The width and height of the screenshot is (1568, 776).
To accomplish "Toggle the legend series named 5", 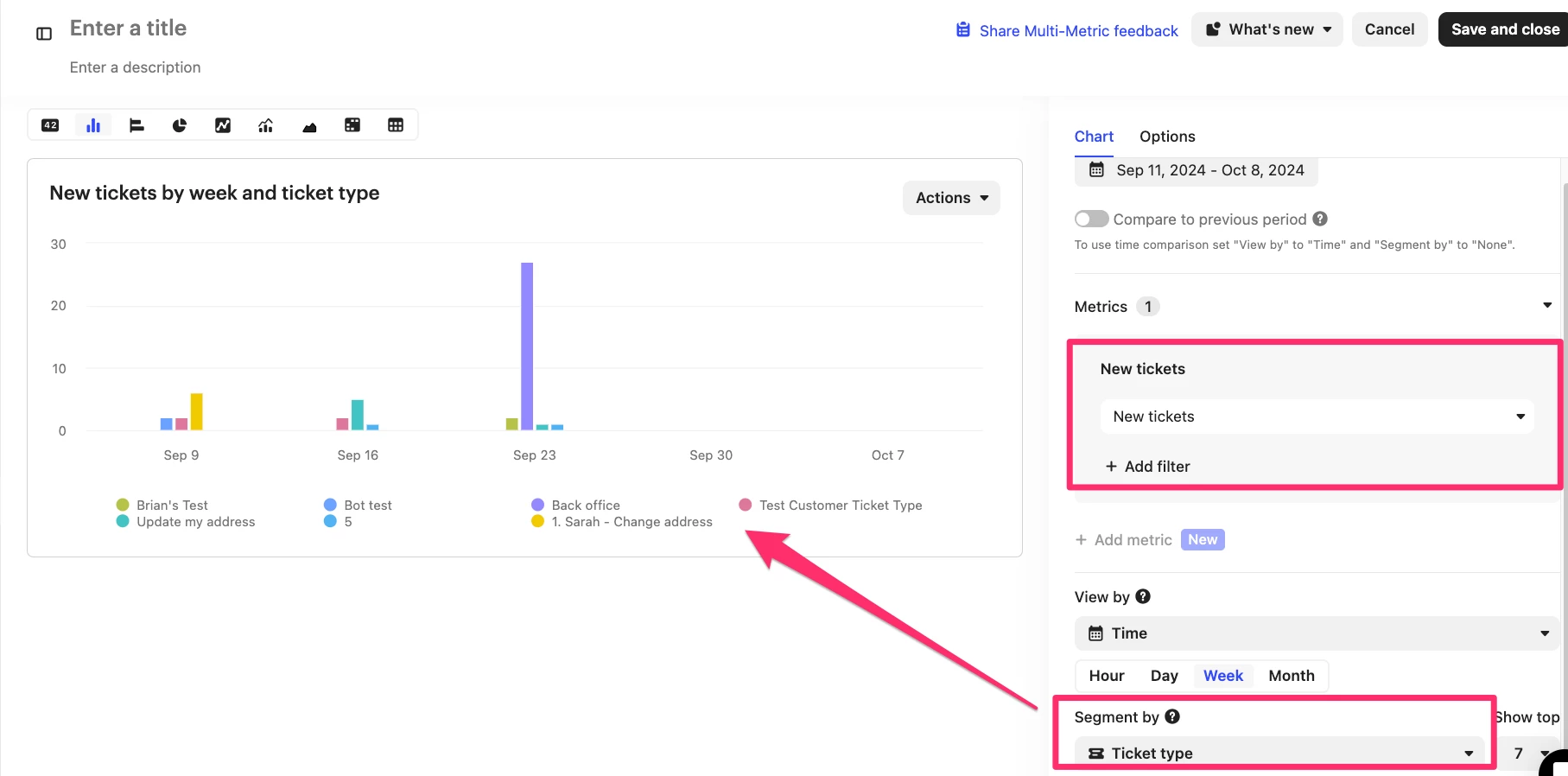I will (338, 521).
